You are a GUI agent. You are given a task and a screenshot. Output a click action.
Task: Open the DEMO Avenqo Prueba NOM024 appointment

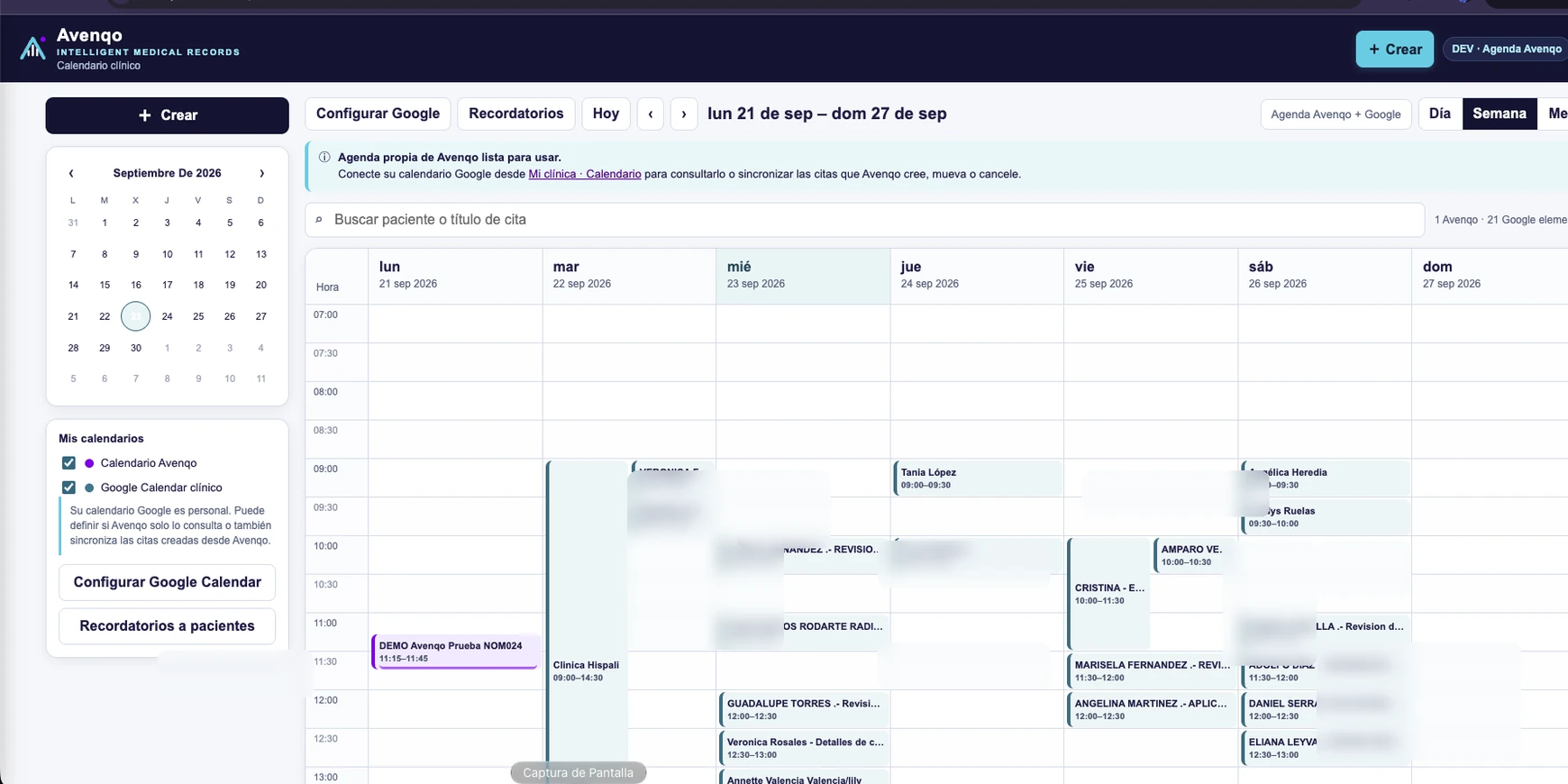(455, 652)
